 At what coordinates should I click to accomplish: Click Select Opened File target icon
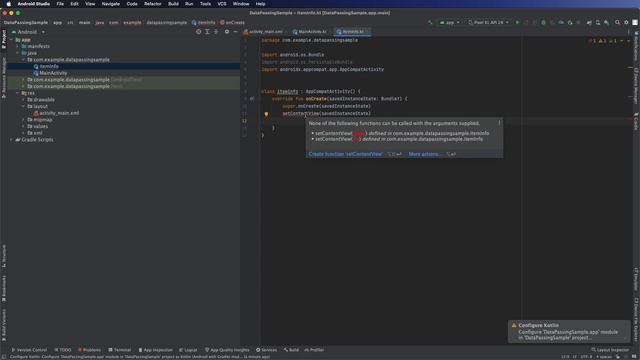tap(198, 32)
